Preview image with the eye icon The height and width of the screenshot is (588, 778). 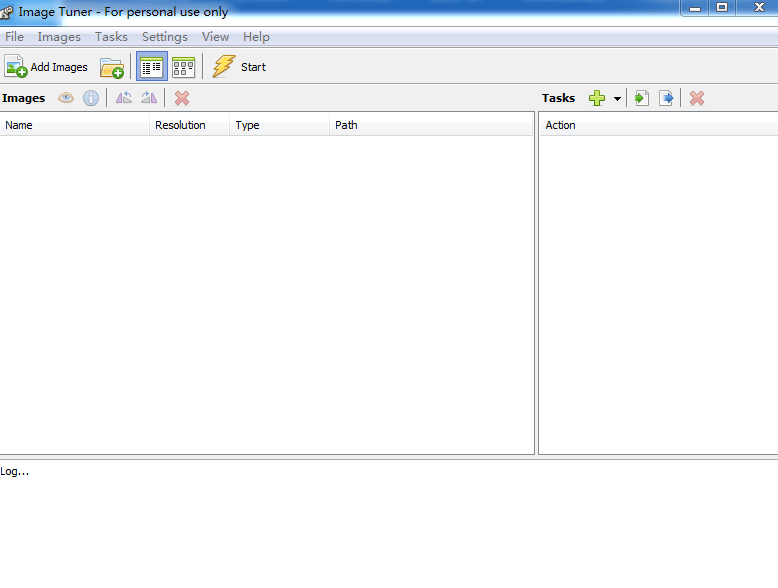point(66,98)
